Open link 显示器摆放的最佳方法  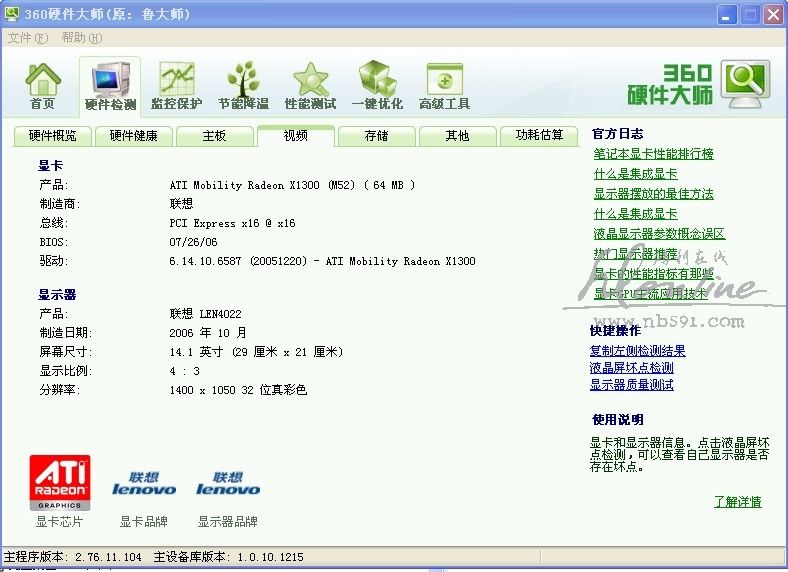coord(653,194)
